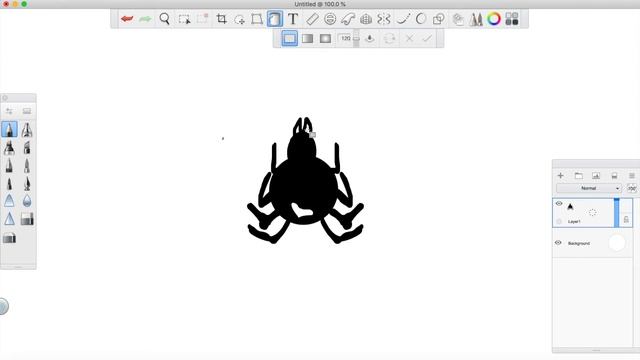Toggle the Symmetry tool
Image resolution: width=640 pixels, height=360 pixels.
(384, 19)
